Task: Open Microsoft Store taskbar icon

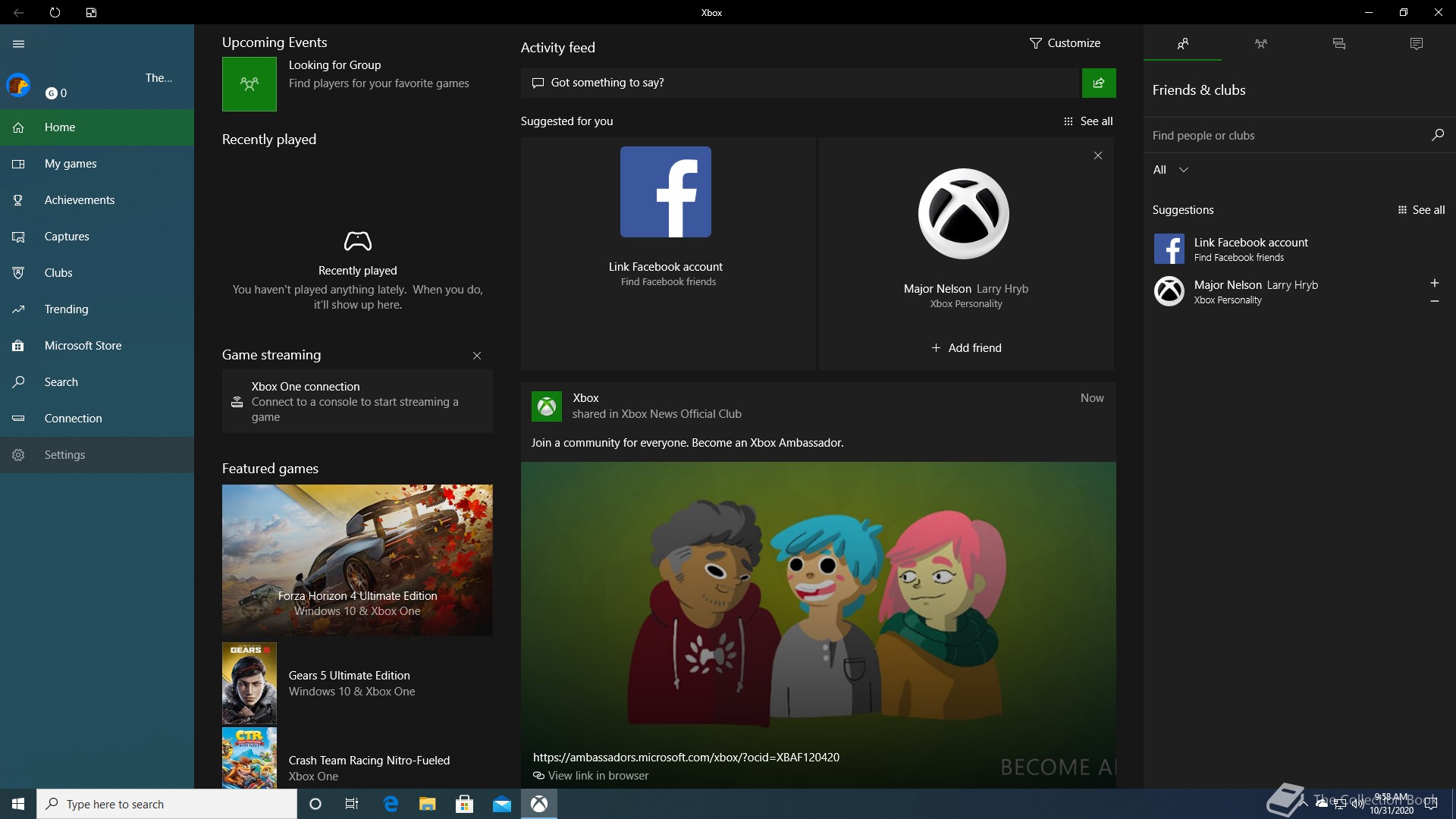Action: tap(464, 804)
